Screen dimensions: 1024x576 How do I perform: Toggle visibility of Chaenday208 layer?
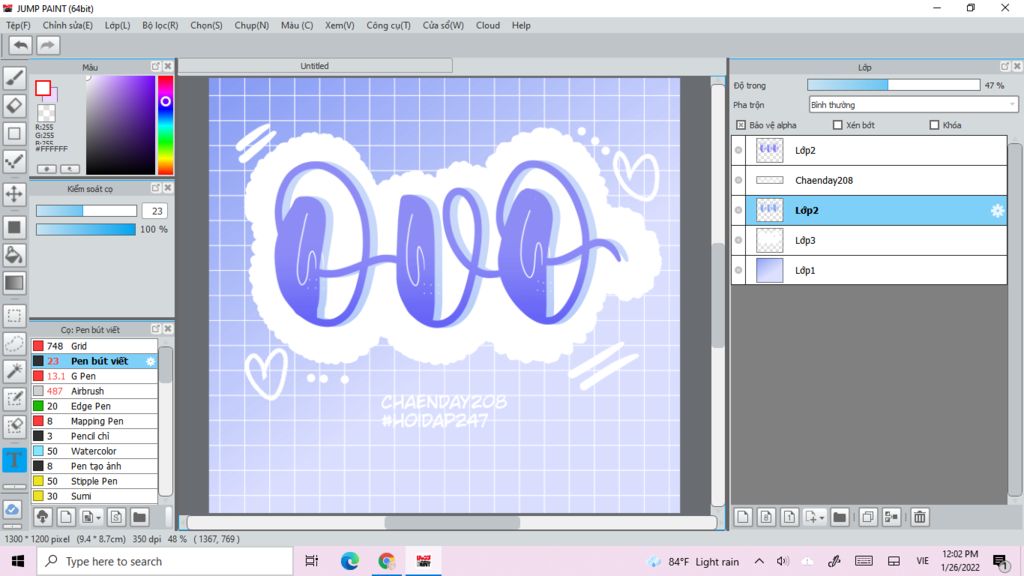point(739,180)
